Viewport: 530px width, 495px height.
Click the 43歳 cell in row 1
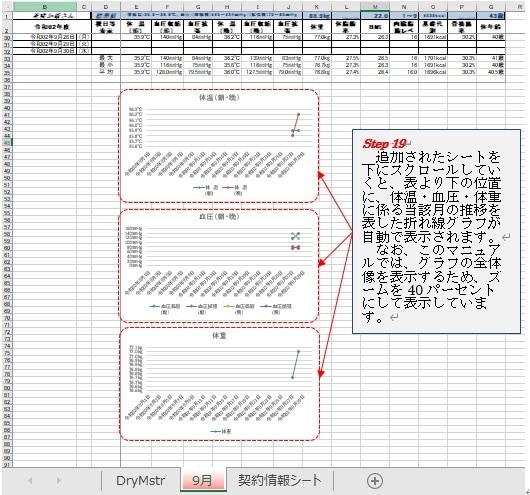491,16
